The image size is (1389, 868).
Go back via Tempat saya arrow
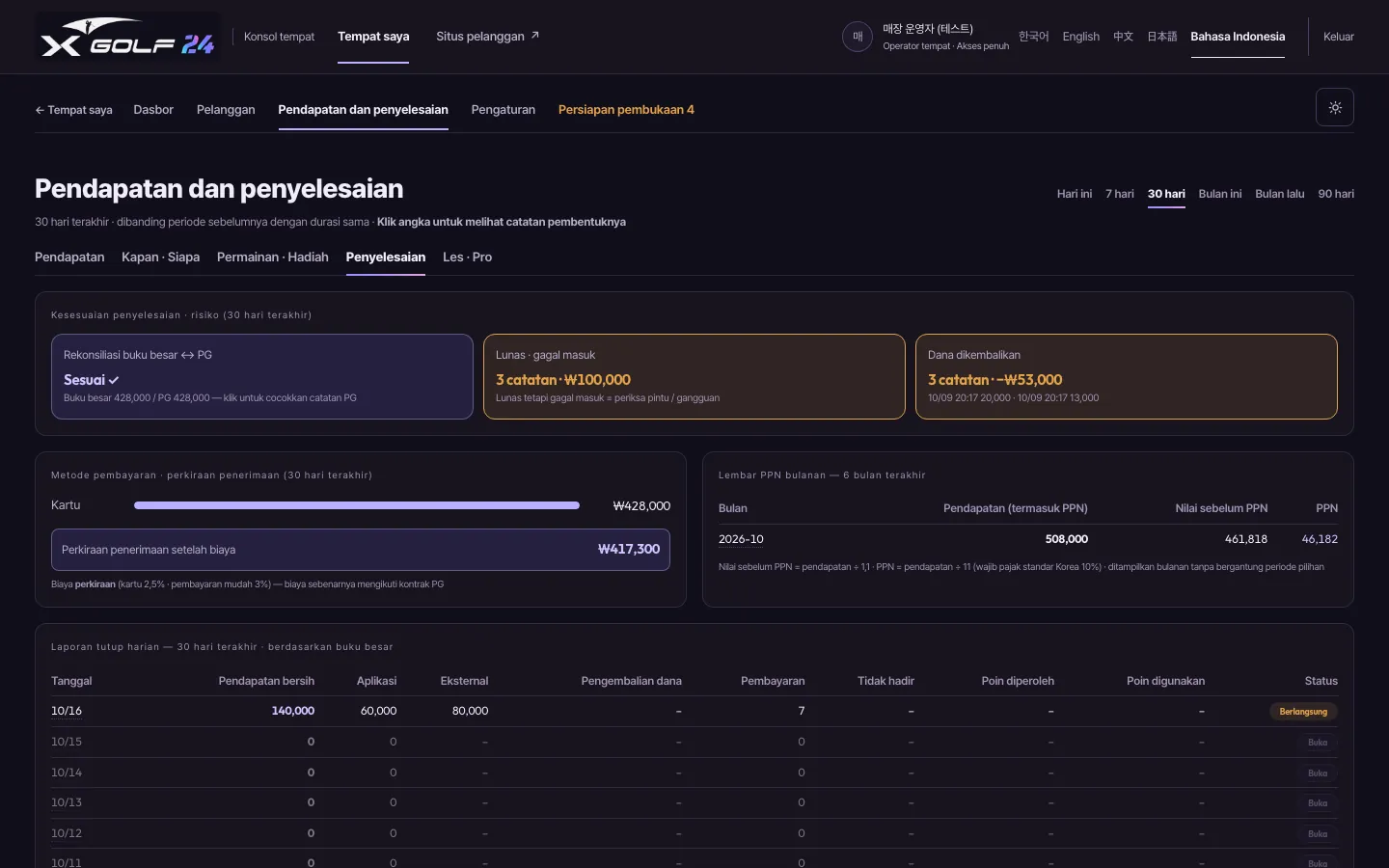click(73, 110)
